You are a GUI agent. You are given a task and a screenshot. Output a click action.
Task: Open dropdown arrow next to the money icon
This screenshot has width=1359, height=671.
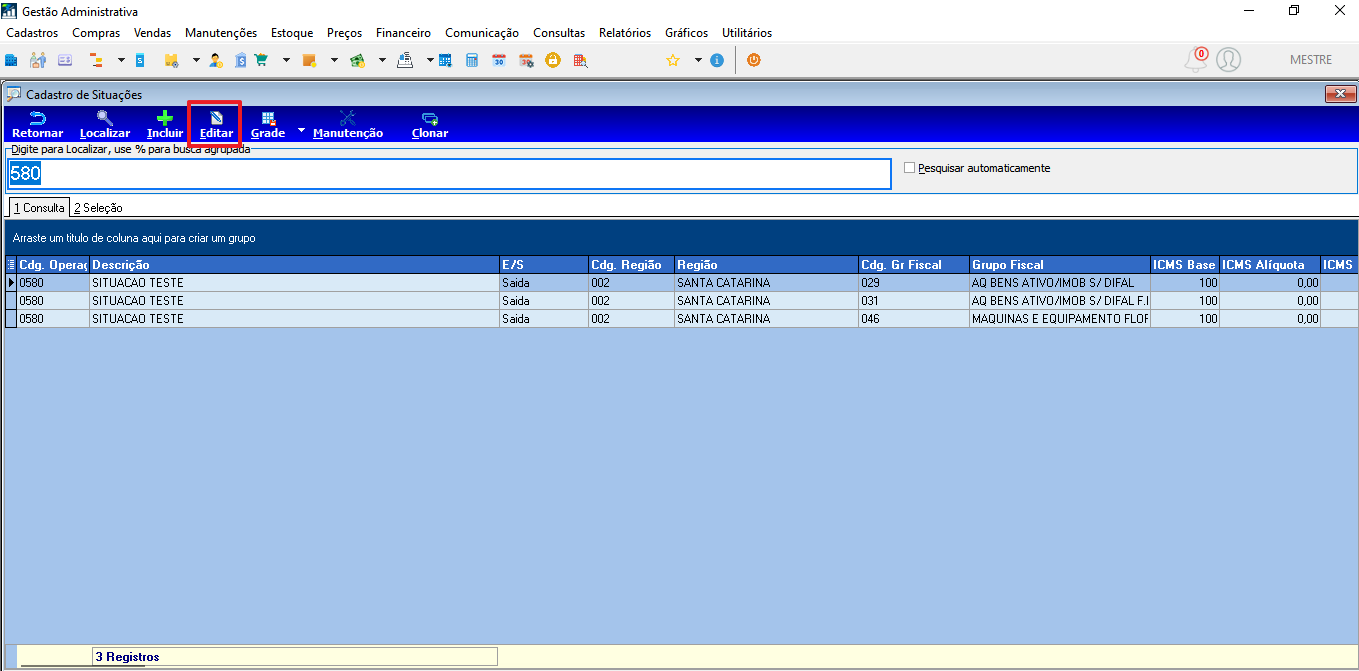coord(382,60)
